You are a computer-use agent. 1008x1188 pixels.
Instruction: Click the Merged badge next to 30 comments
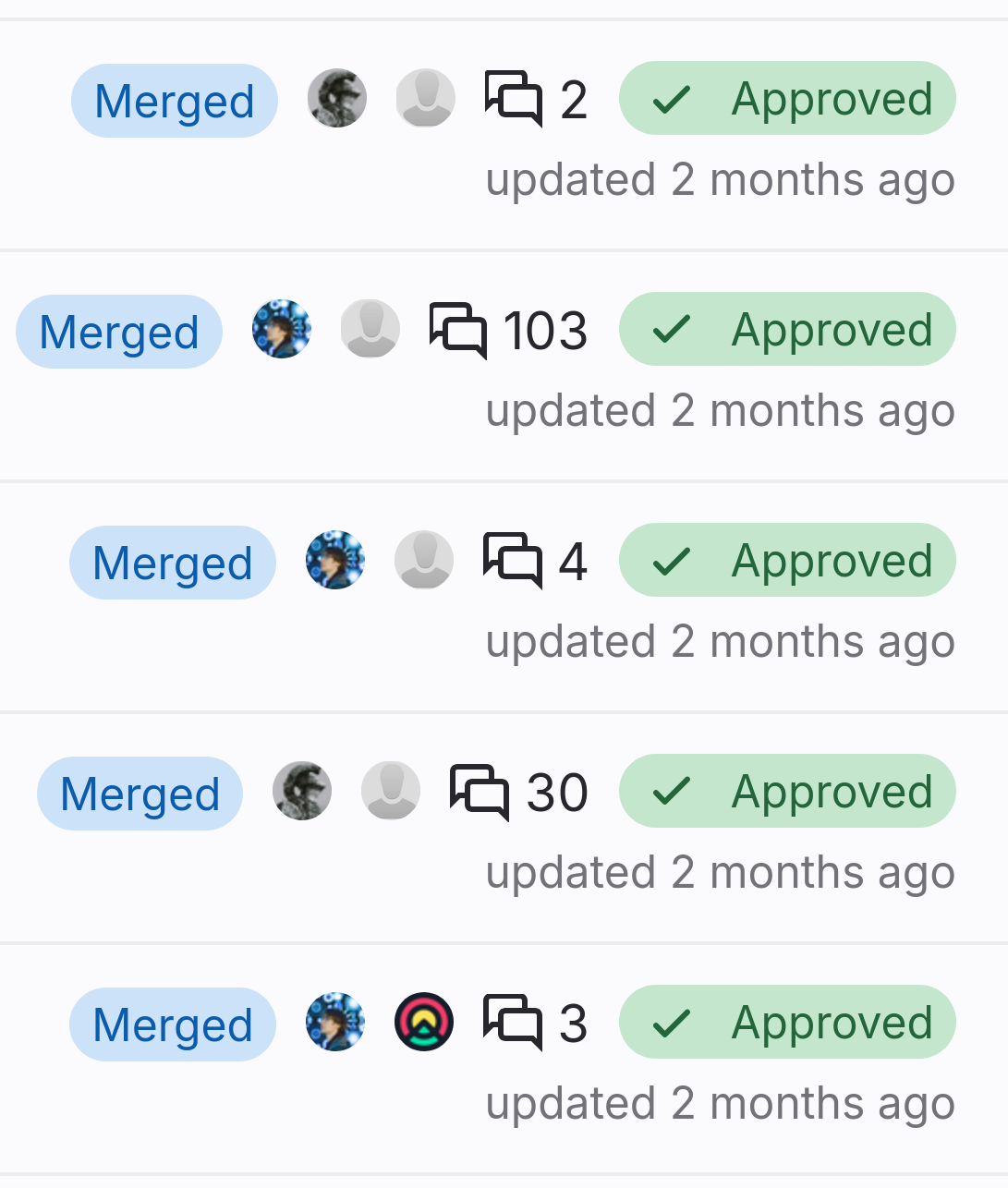point(140,794)
